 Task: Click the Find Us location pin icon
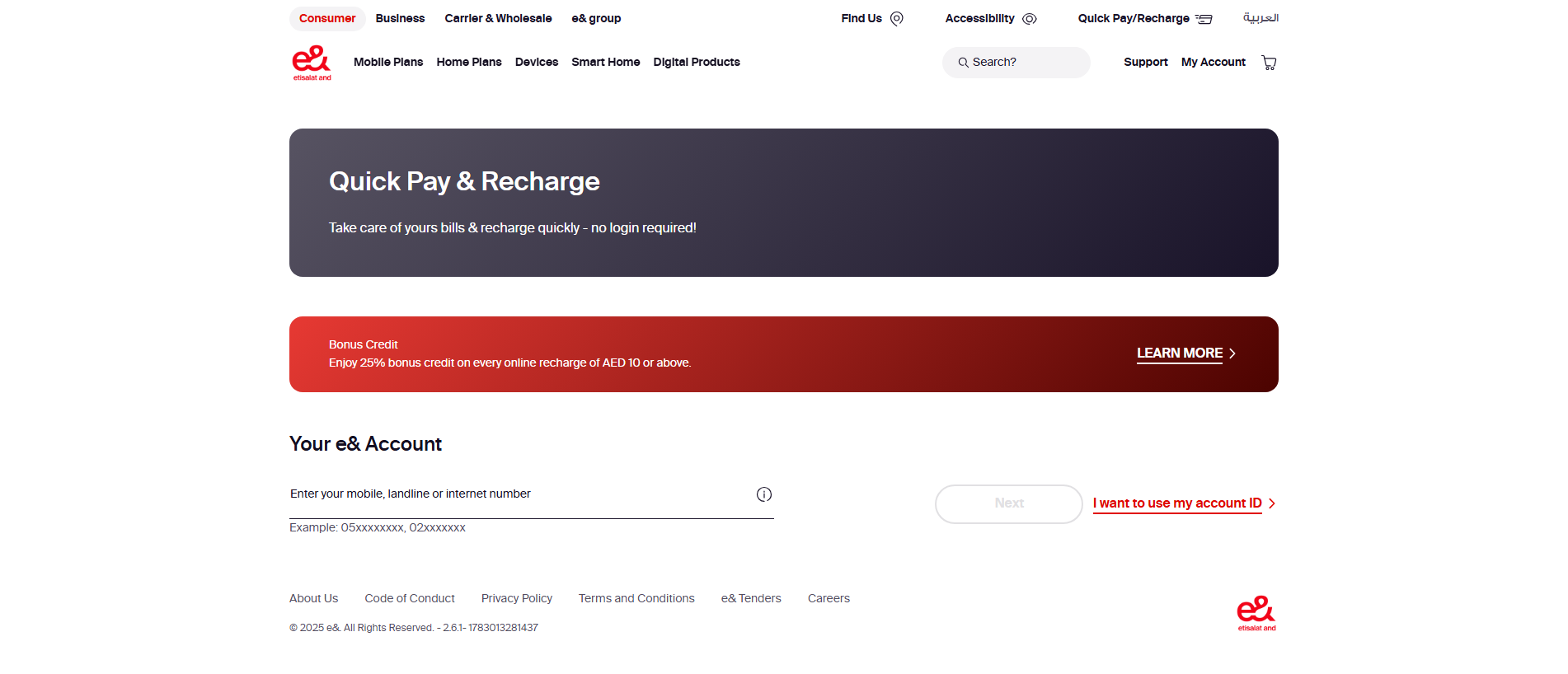pyautogui.click(x=897, y=19)
